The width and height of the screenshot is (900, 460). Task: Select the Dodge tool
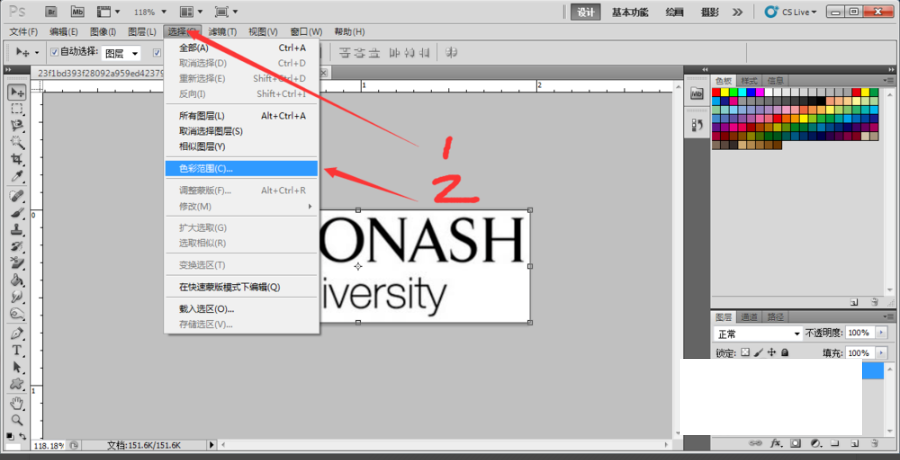(x=17, y=314)
